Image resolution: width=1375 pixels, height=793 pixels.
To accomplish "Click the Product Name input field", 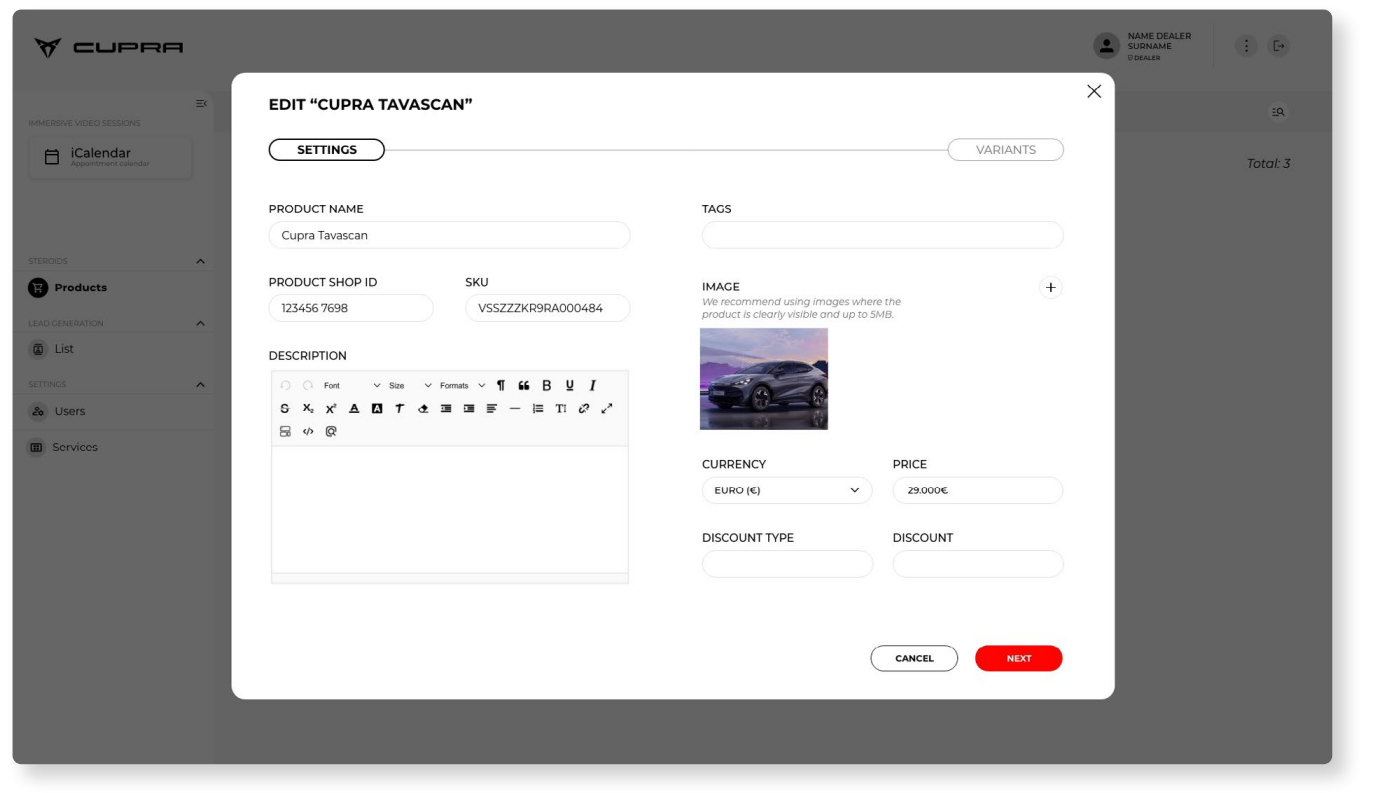I will [x=449, y=236].
